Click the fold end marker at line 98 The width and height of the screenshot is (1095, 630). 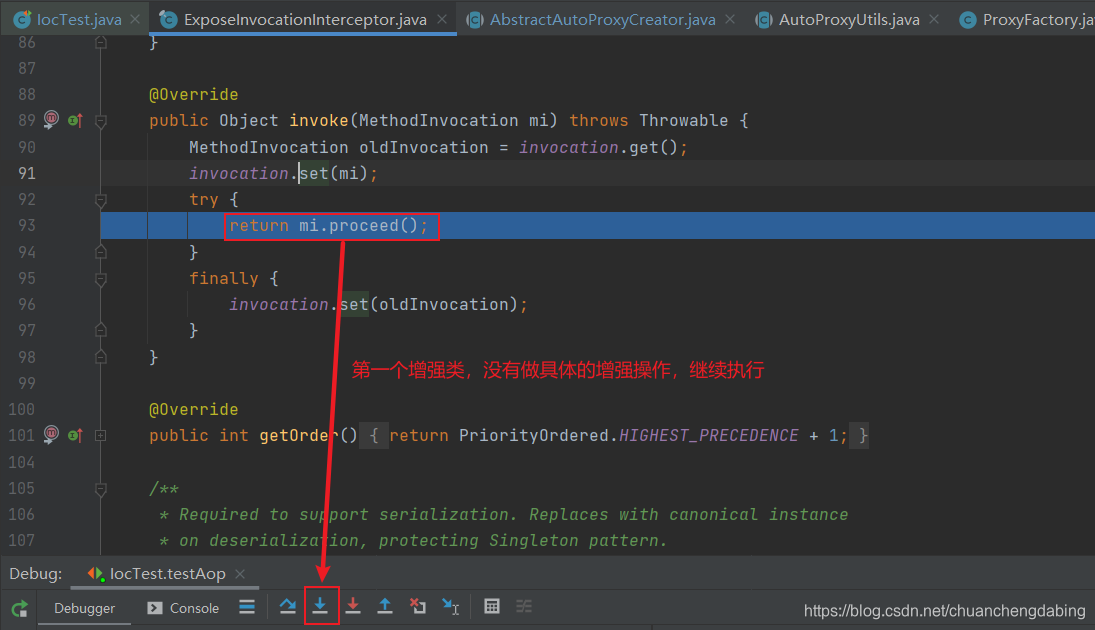point(101,357)
